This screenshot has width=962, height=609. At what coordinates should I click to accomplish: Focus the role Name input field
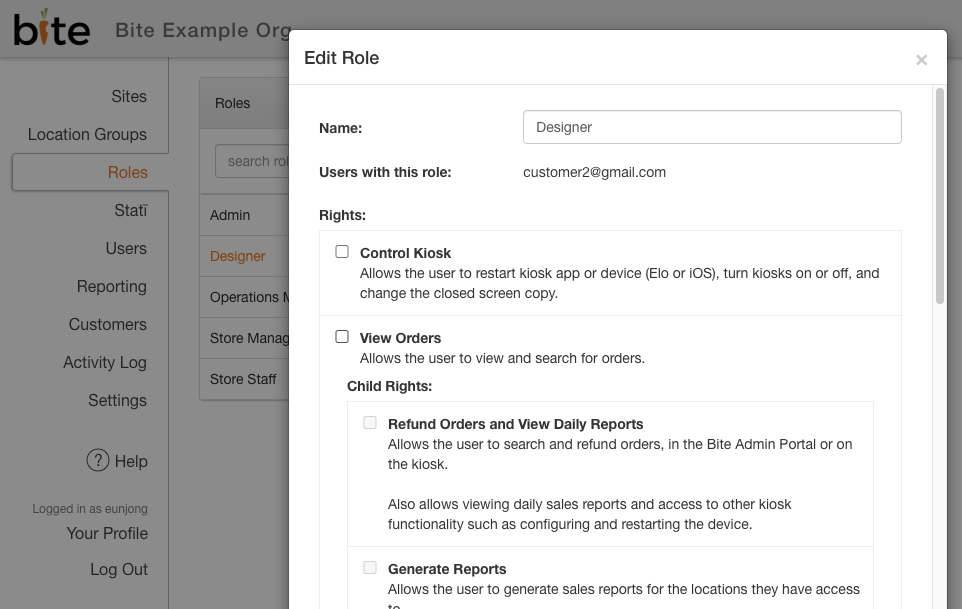712,127
